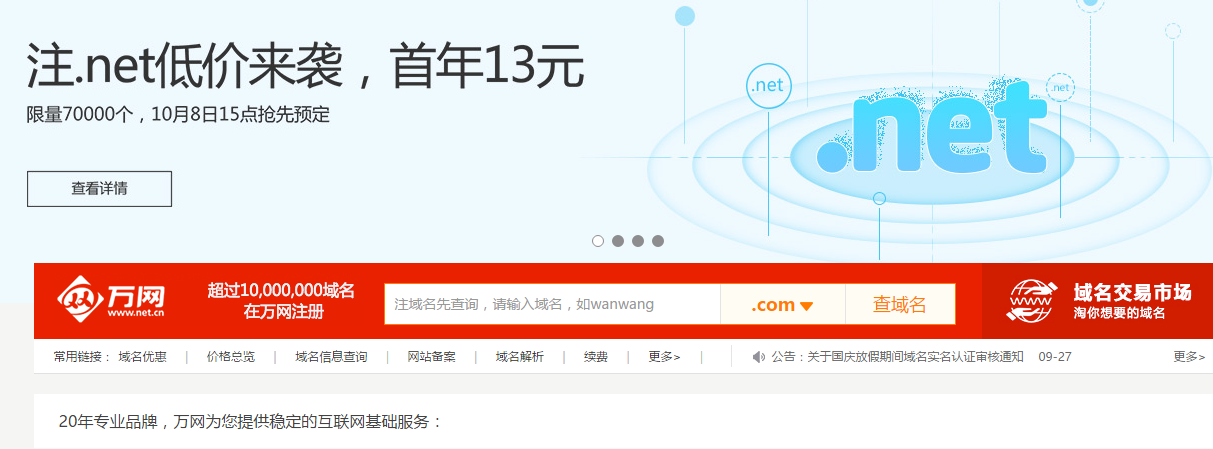Open the 域名解析 link

tap(519, 357)
